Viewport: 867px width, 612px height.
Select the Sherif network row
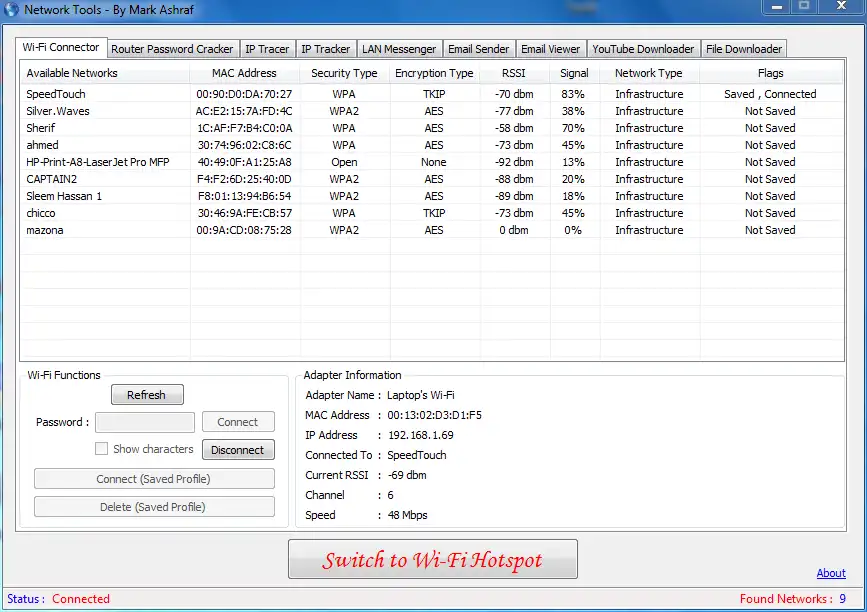tap(432, 128)
